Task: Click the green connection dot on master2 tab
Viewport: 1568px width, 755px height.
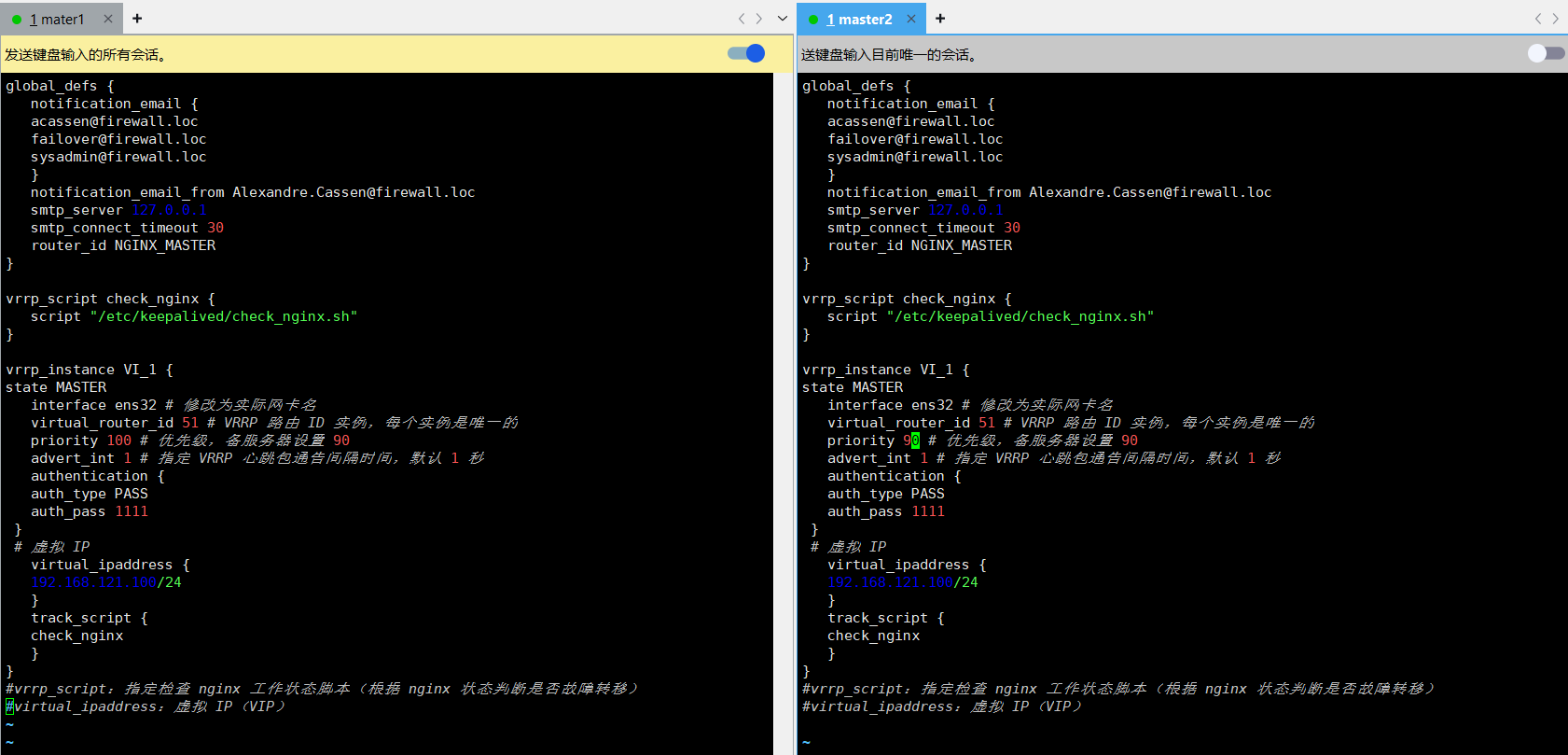Action: pos(813,19)
